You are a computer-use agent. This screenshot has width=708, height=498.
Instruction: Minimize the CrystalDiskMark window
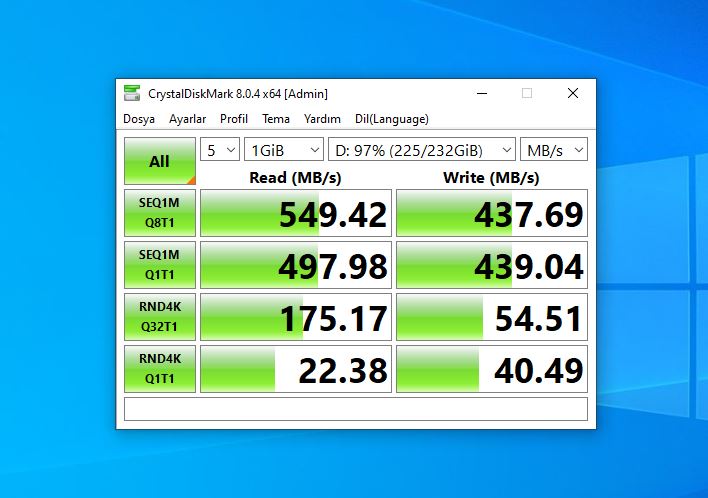pos(482,93)
